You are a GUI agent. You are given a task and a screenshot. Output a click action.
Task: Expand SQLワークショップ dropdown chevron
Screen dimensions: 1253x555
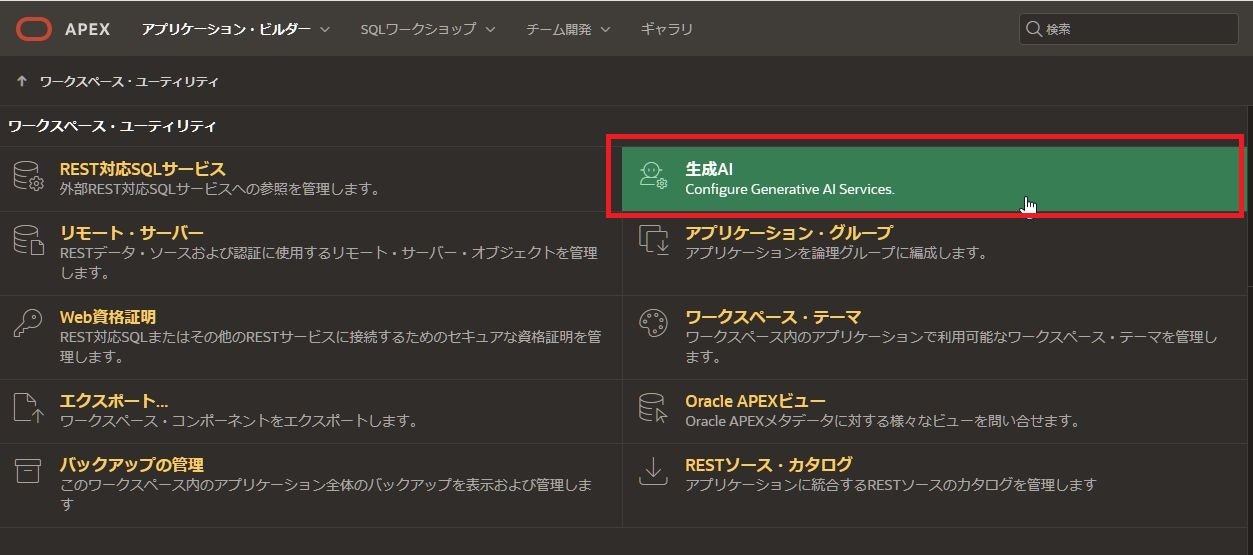[490, 30]
